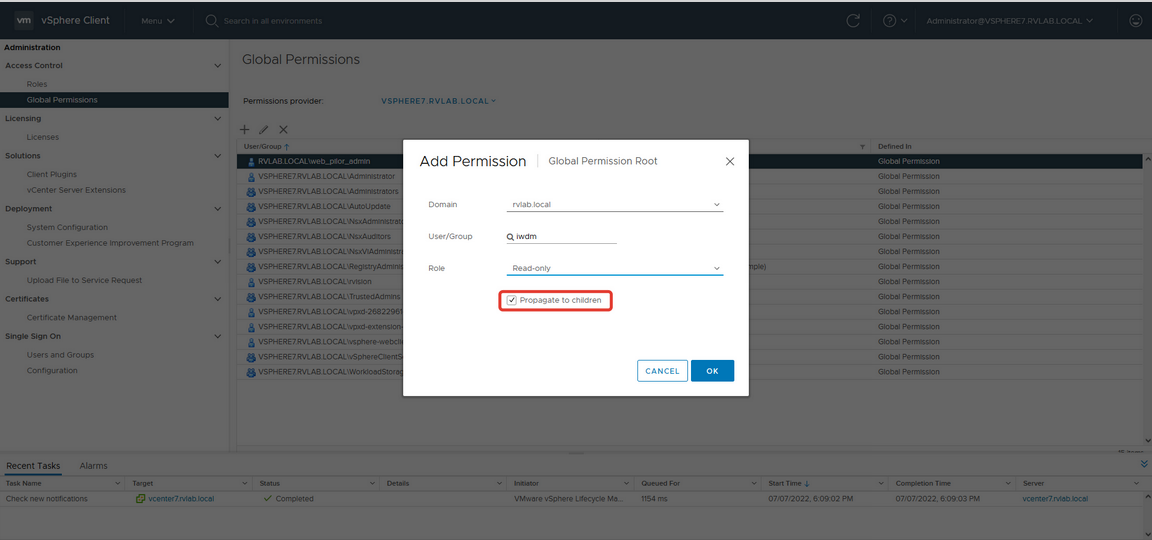Open Upload File to Service Request
Image resolution: width=1152 pixels, height=540 pixels.
pos(84,280)
